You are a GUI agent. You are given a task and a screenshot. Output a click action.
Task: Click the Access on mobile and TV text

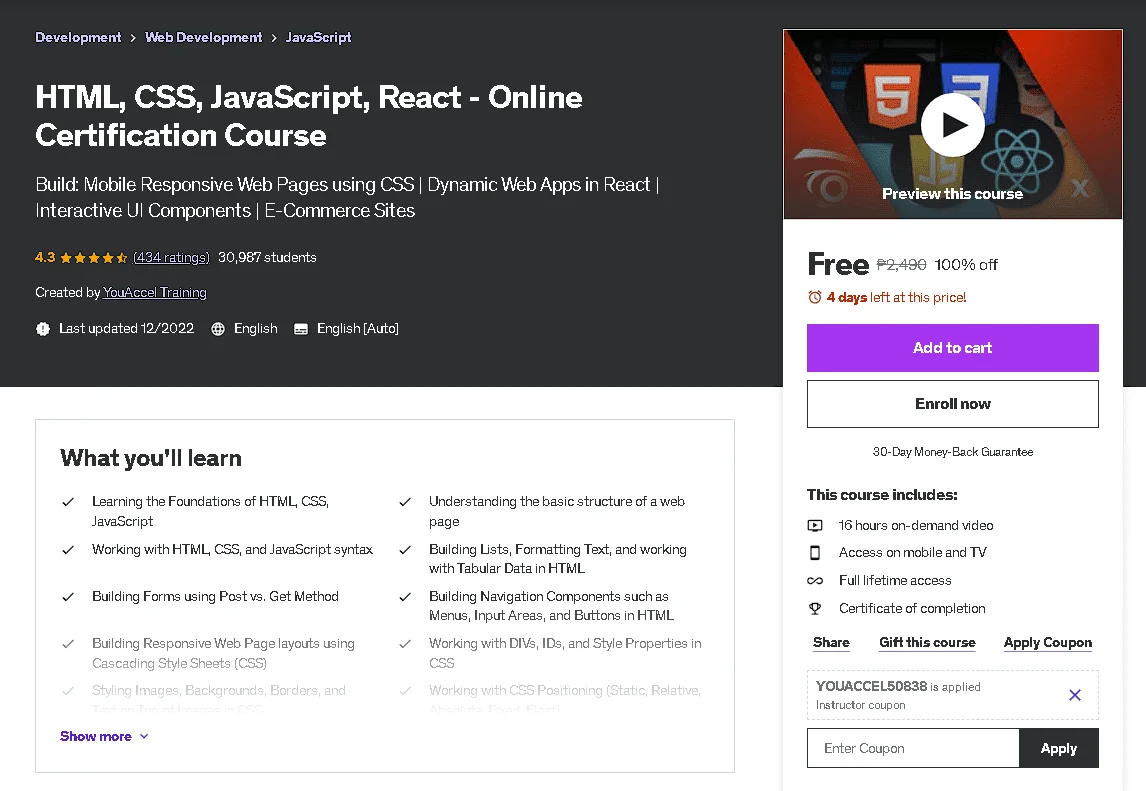pos(912,553)
